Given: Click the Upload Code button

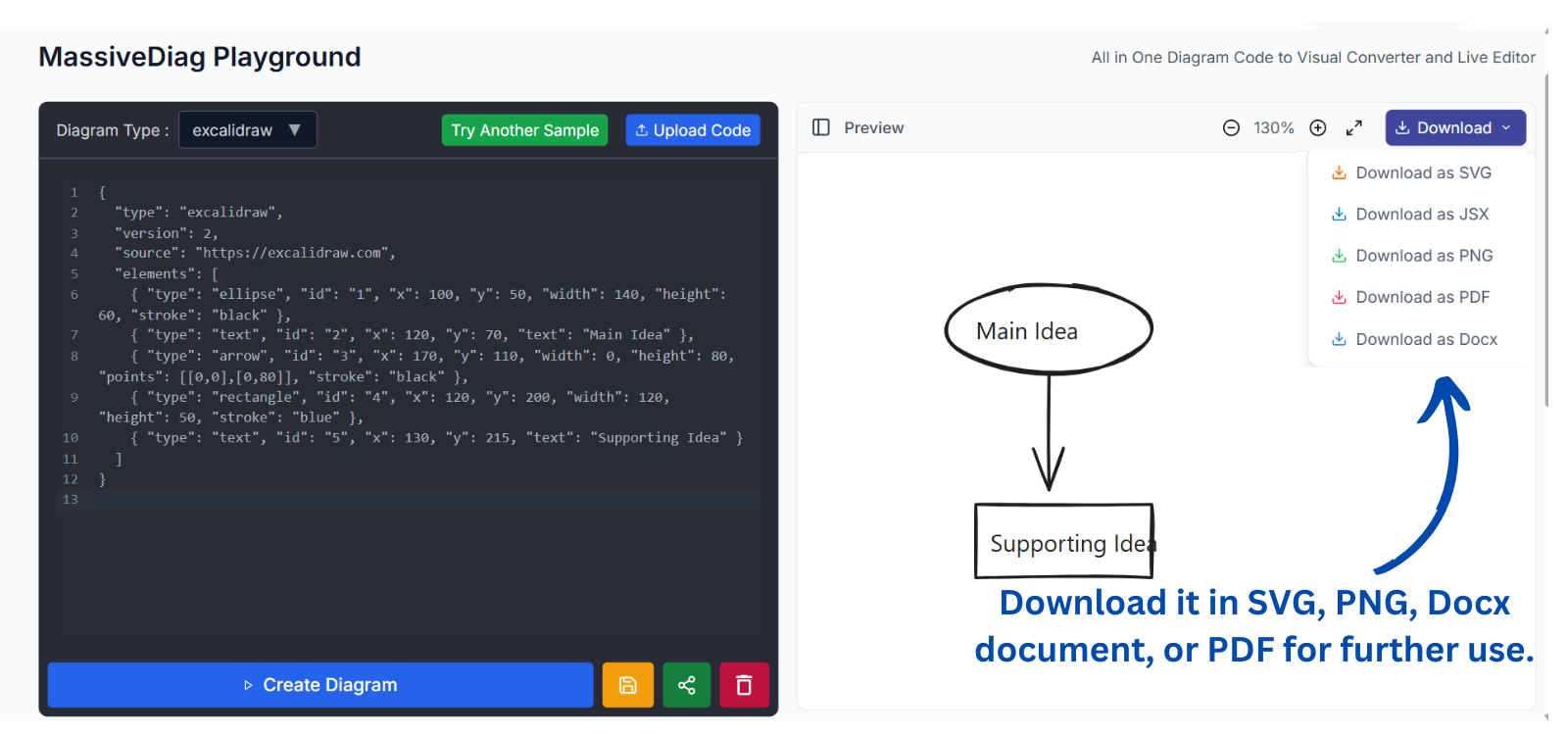Looking at the screenshot, I should click(x=693, y=130).
